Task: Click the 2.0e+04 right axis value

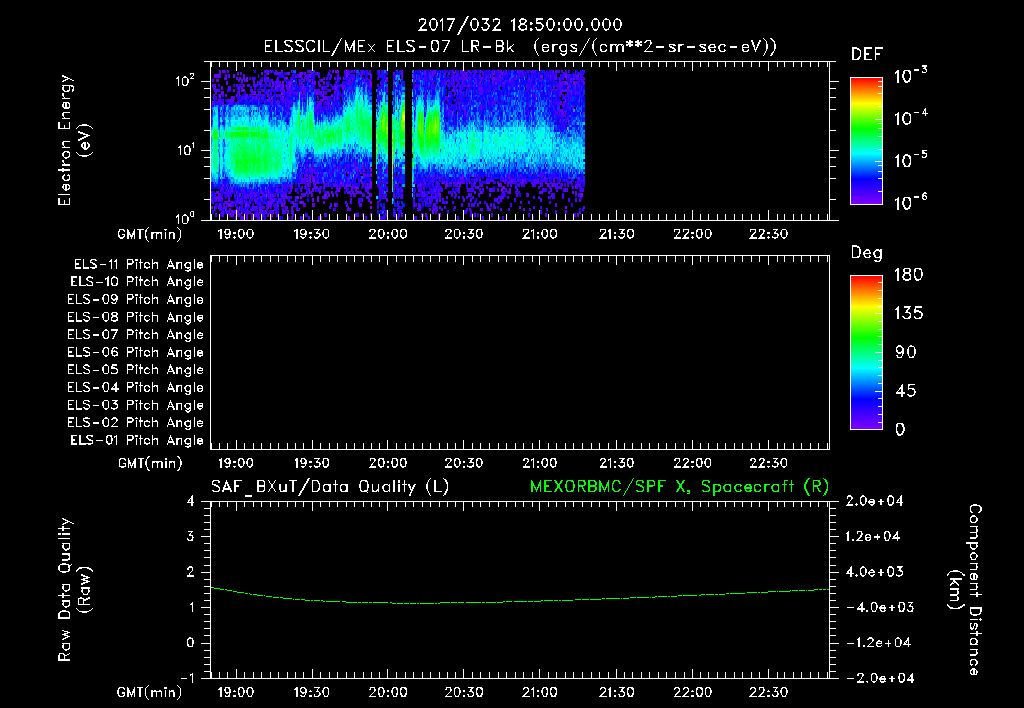Action: [x=874, y=501]
